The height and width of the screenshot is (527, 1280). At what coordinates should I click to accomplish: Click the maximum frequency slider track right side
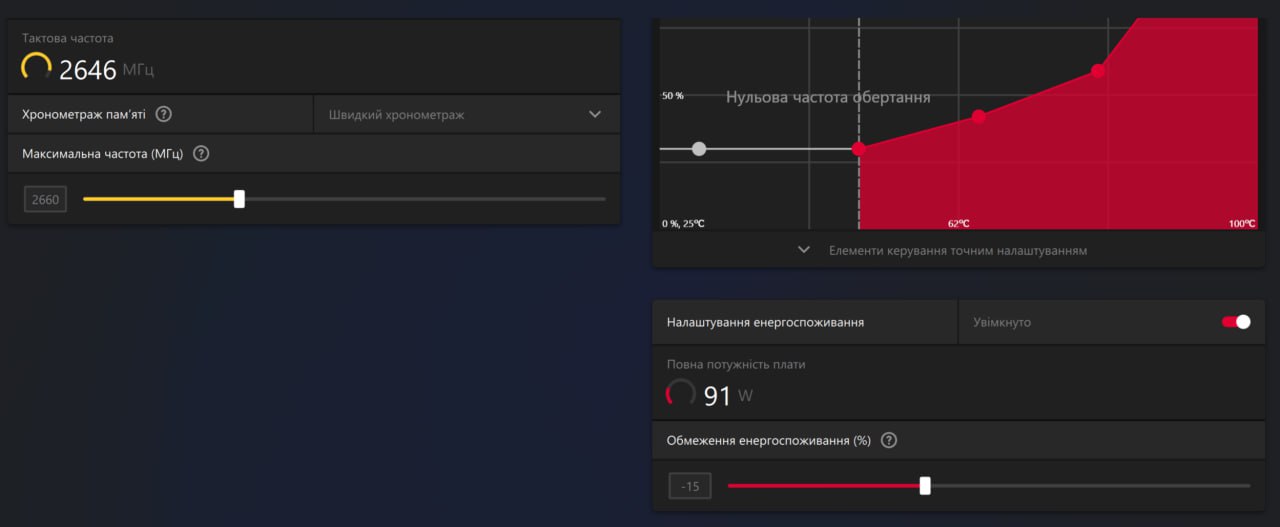425,199
